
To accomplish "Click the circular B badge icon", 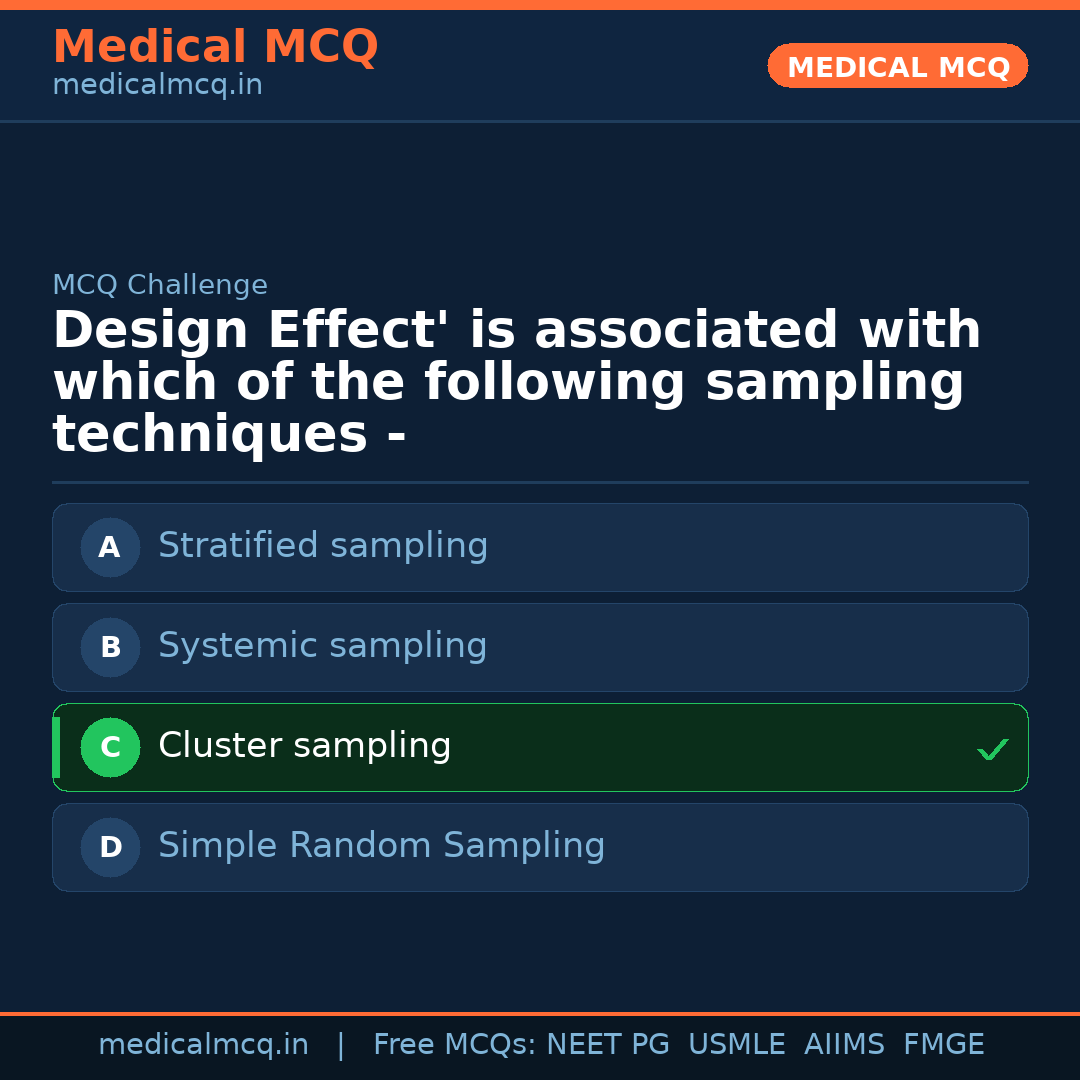I will (x=110, y=647).
